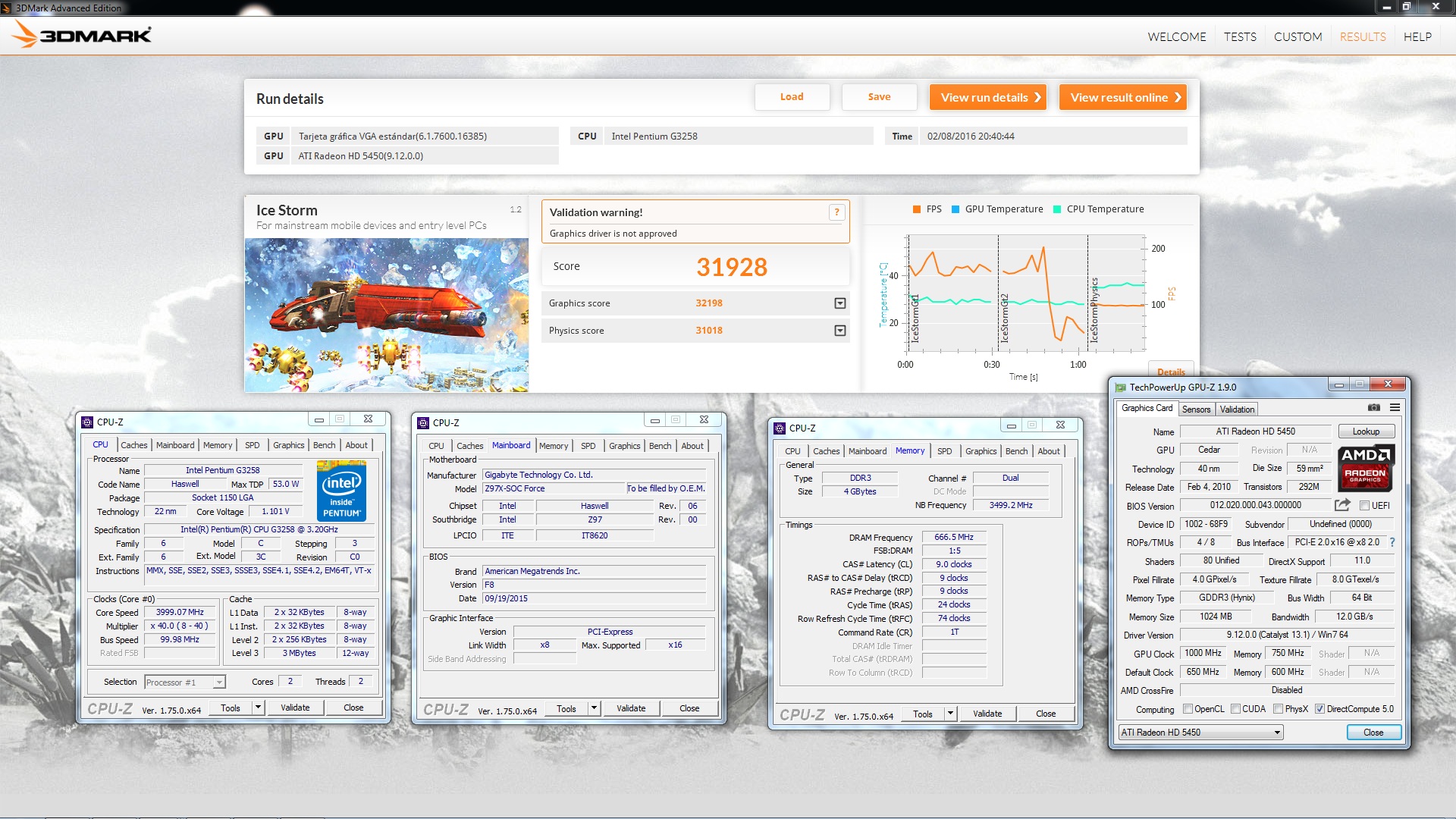Viewport: 1456px width, 819px height.
Task: Click the green CPU Temperature legend swatch
Action: coord(1057,209)
